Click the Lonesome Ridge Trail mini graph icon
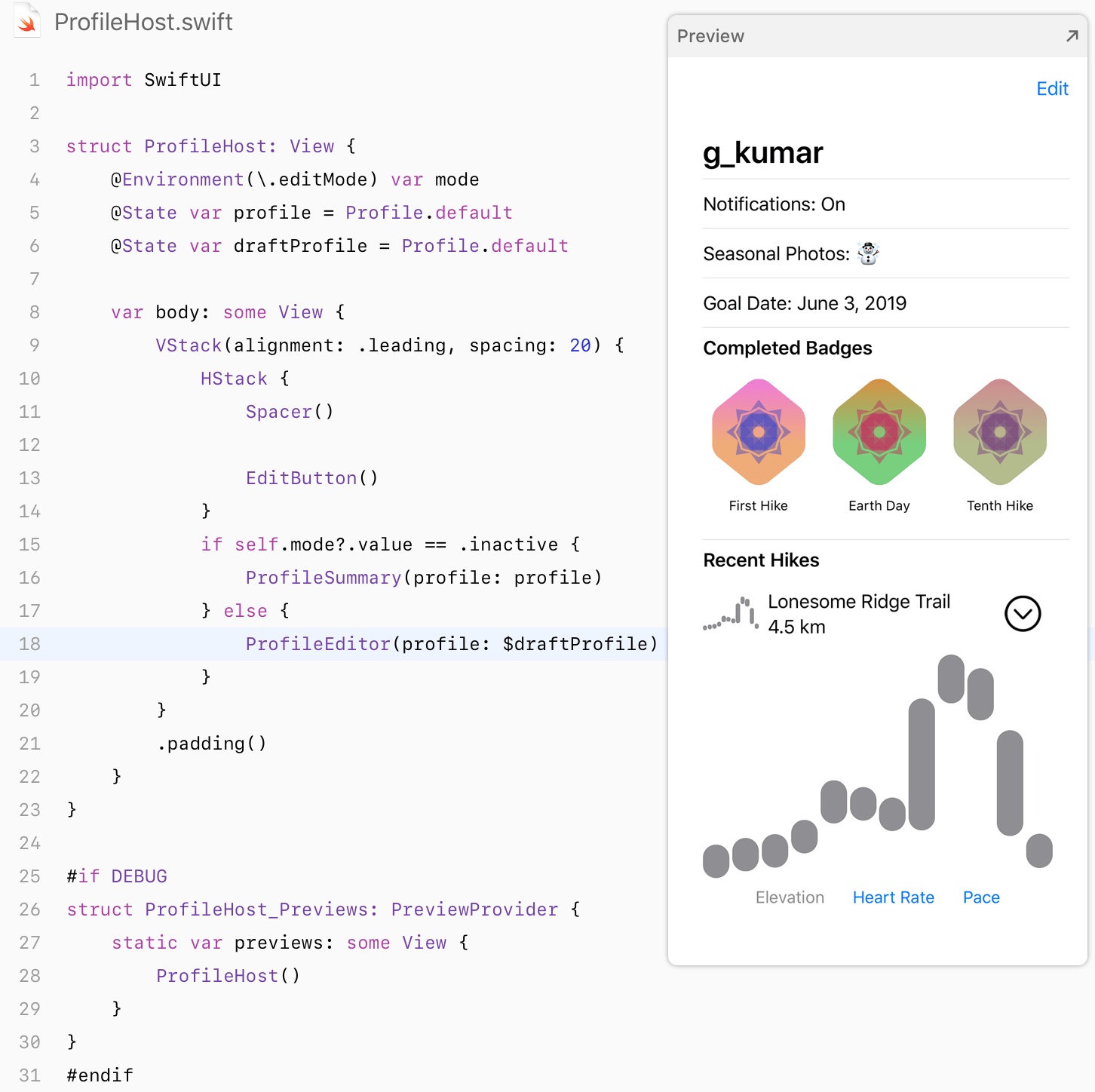Image resolution: width=1095 pixels, height=1092 pixels. [731, 614]
